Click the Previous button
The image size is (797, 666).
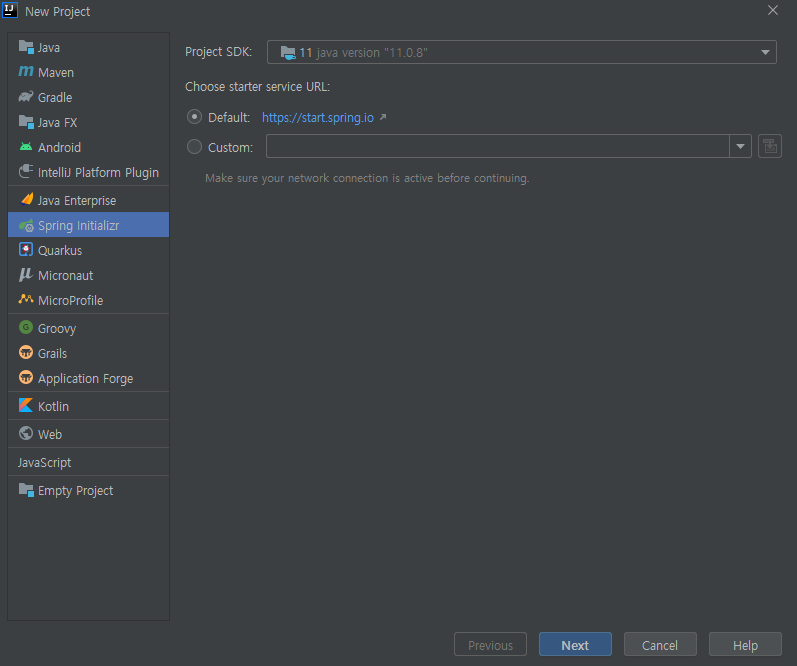(x=490, y=645)
